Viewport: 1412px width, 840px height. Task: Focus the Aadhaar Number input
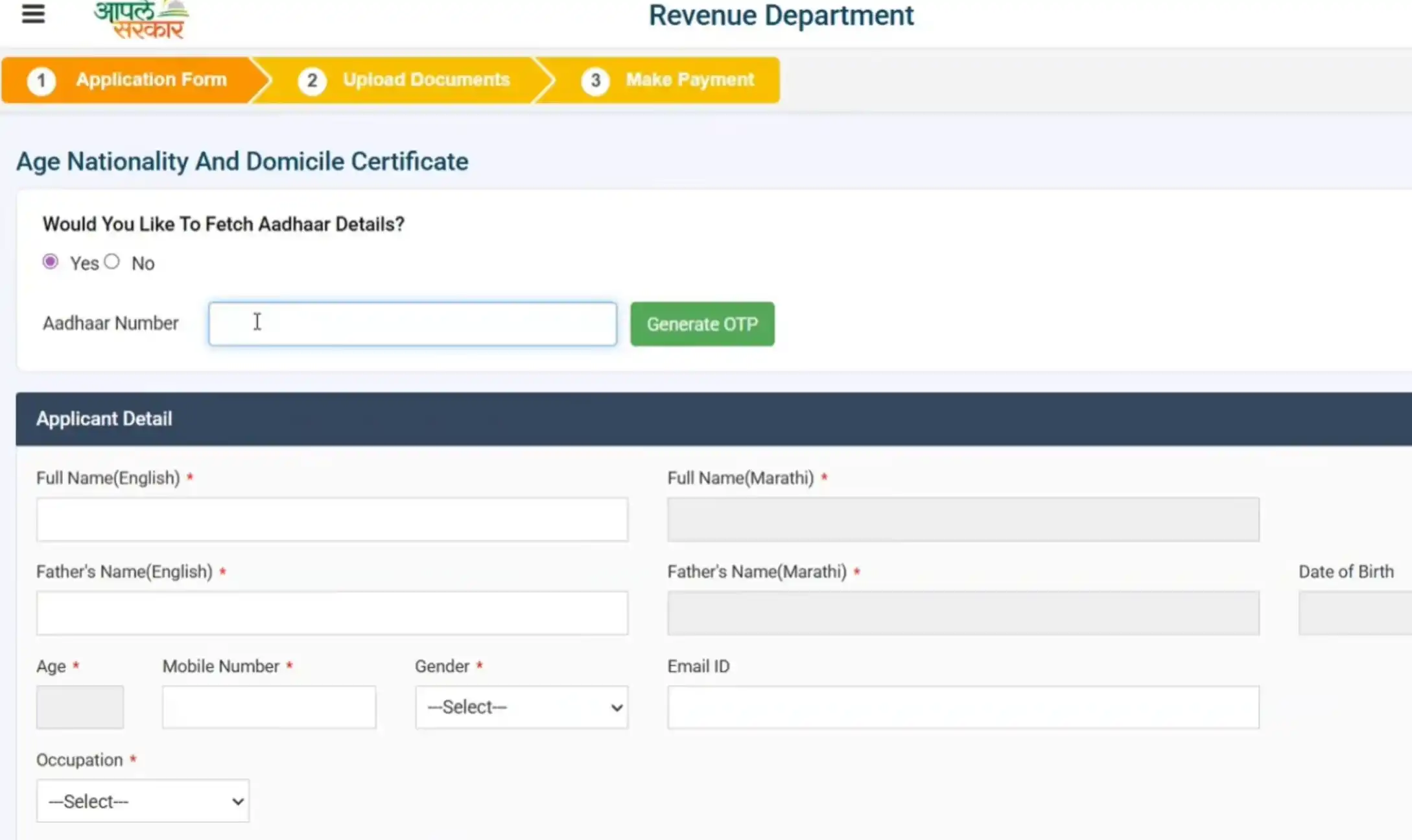pyautogui.click(x=412, y=323)
